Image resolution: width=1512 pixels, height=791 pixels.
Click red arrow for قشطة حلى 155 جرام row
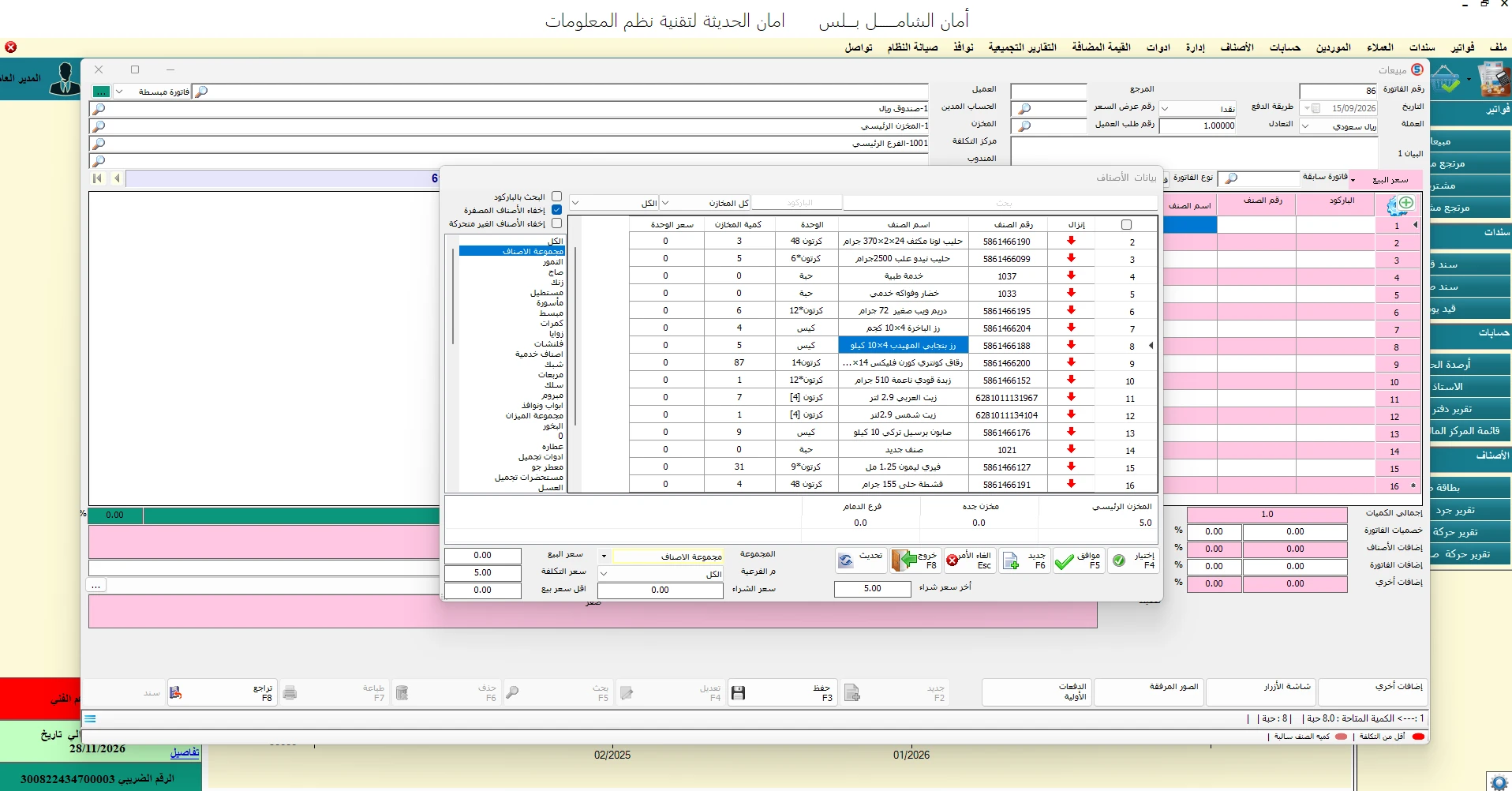(1071, 484)
